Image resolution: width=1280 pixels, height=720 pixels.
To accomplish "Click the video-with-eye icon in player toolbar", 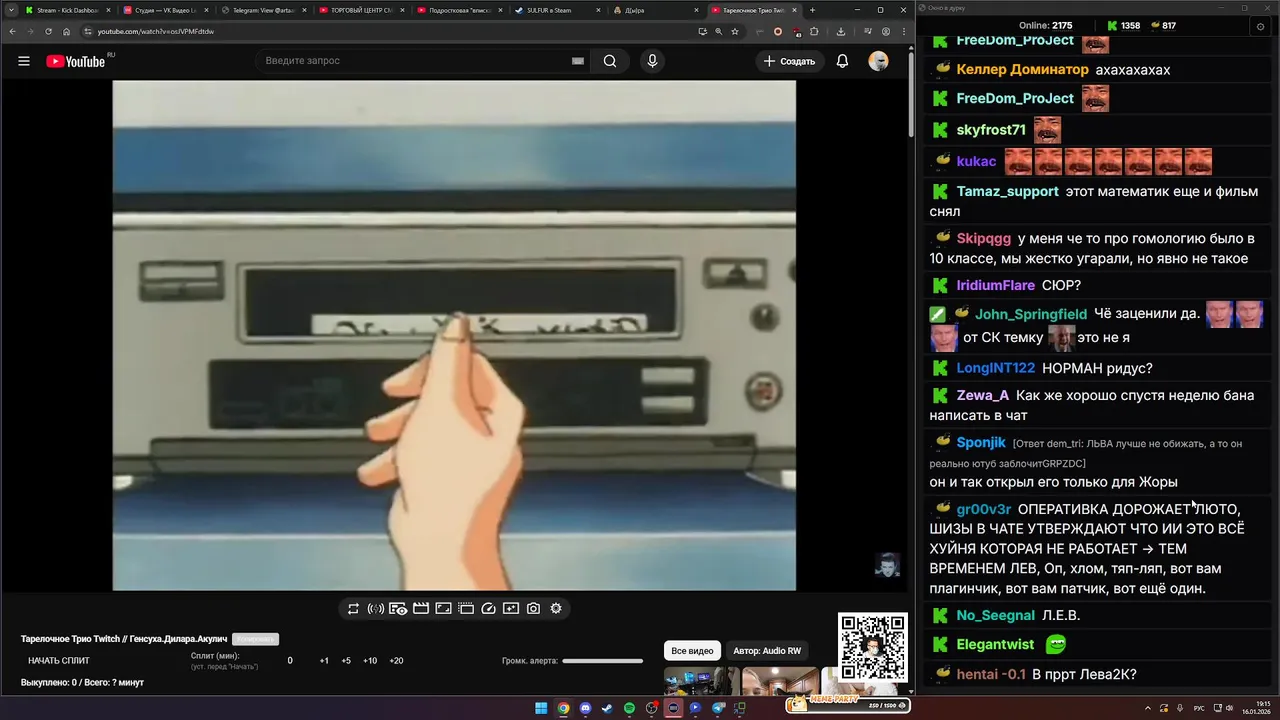I will point(398,608).
